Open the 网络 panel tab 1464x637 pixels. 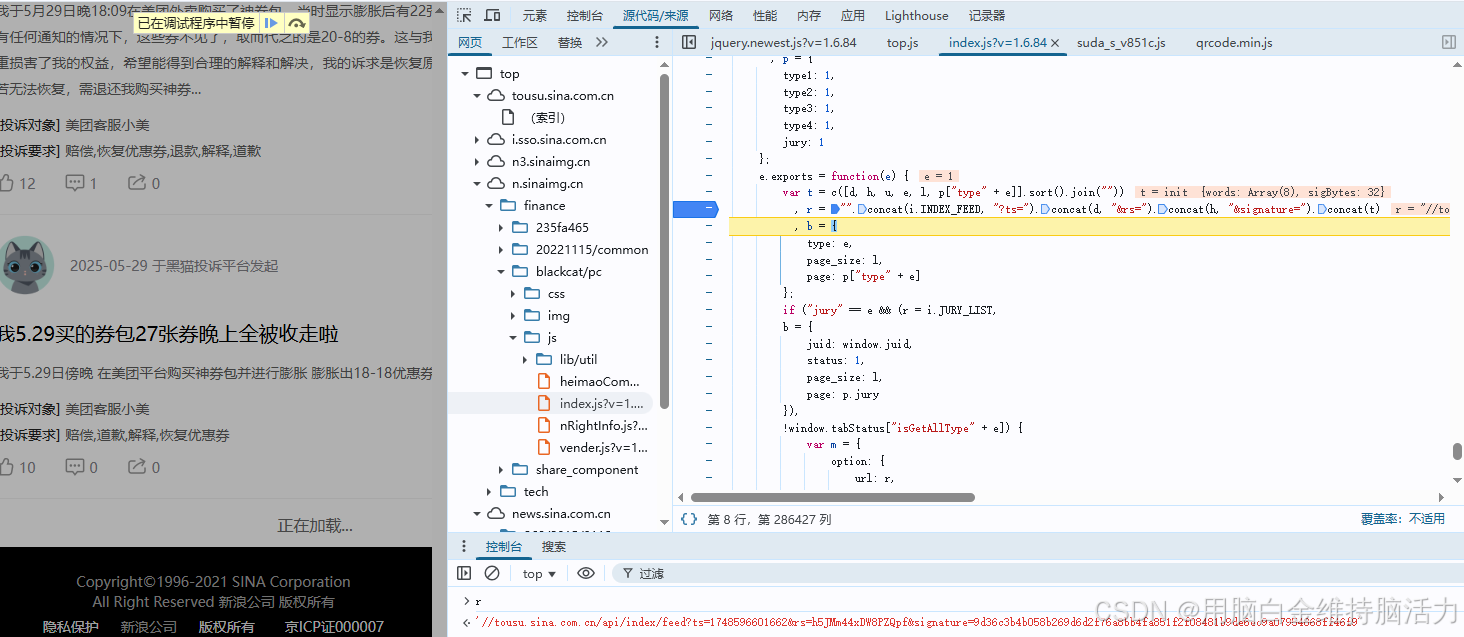pos(721,15)
